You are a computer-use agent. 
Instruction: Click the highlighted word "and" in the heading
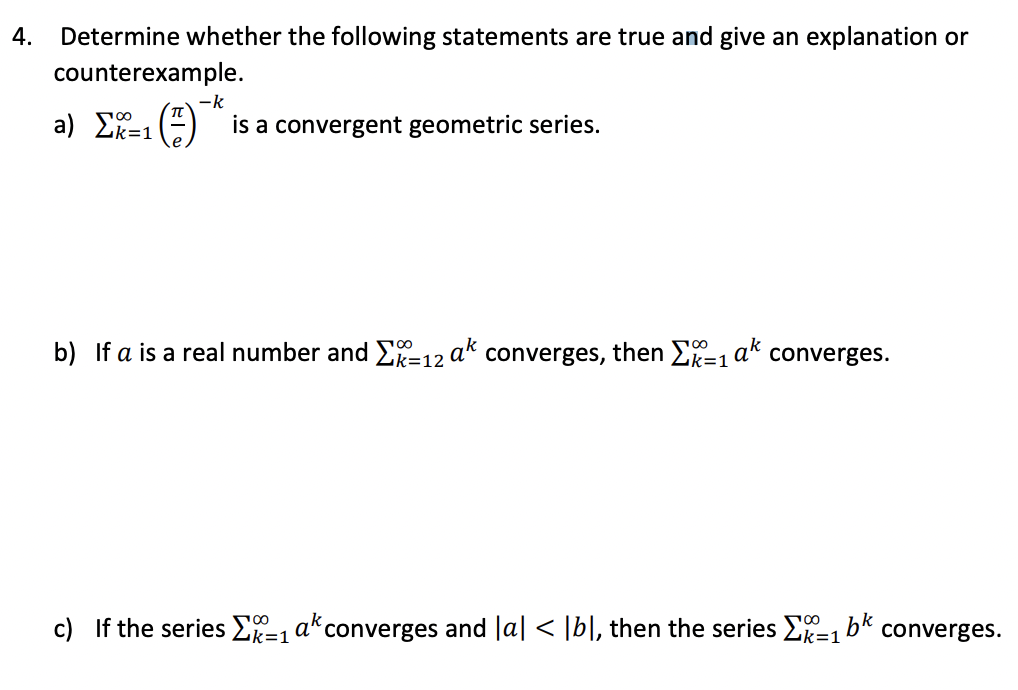(x=692, y=37)
